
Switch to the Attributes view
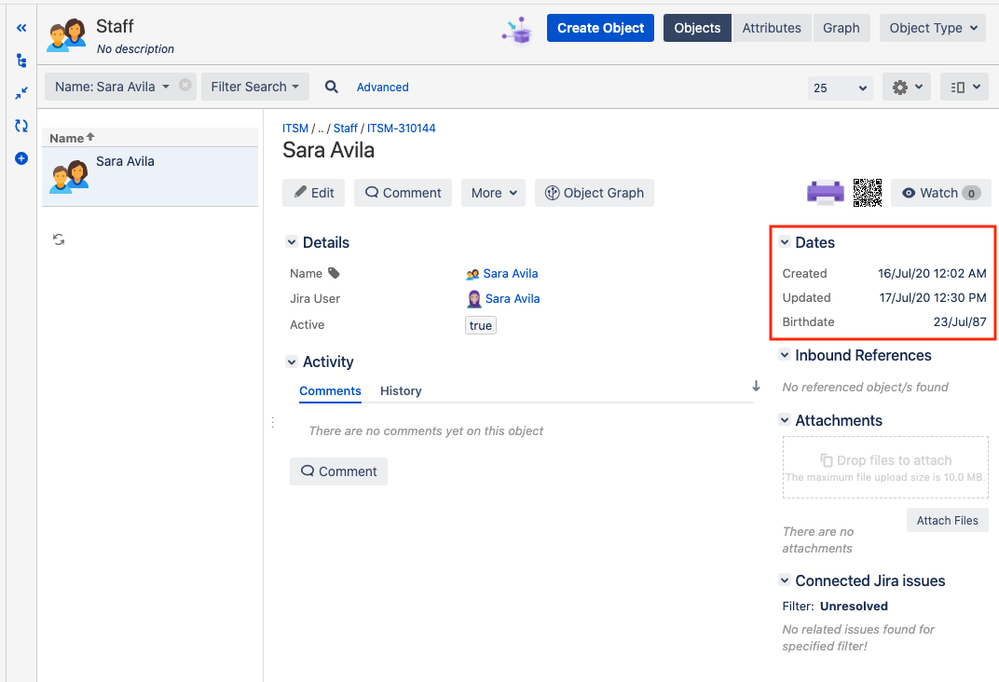(x=772, y=28)
